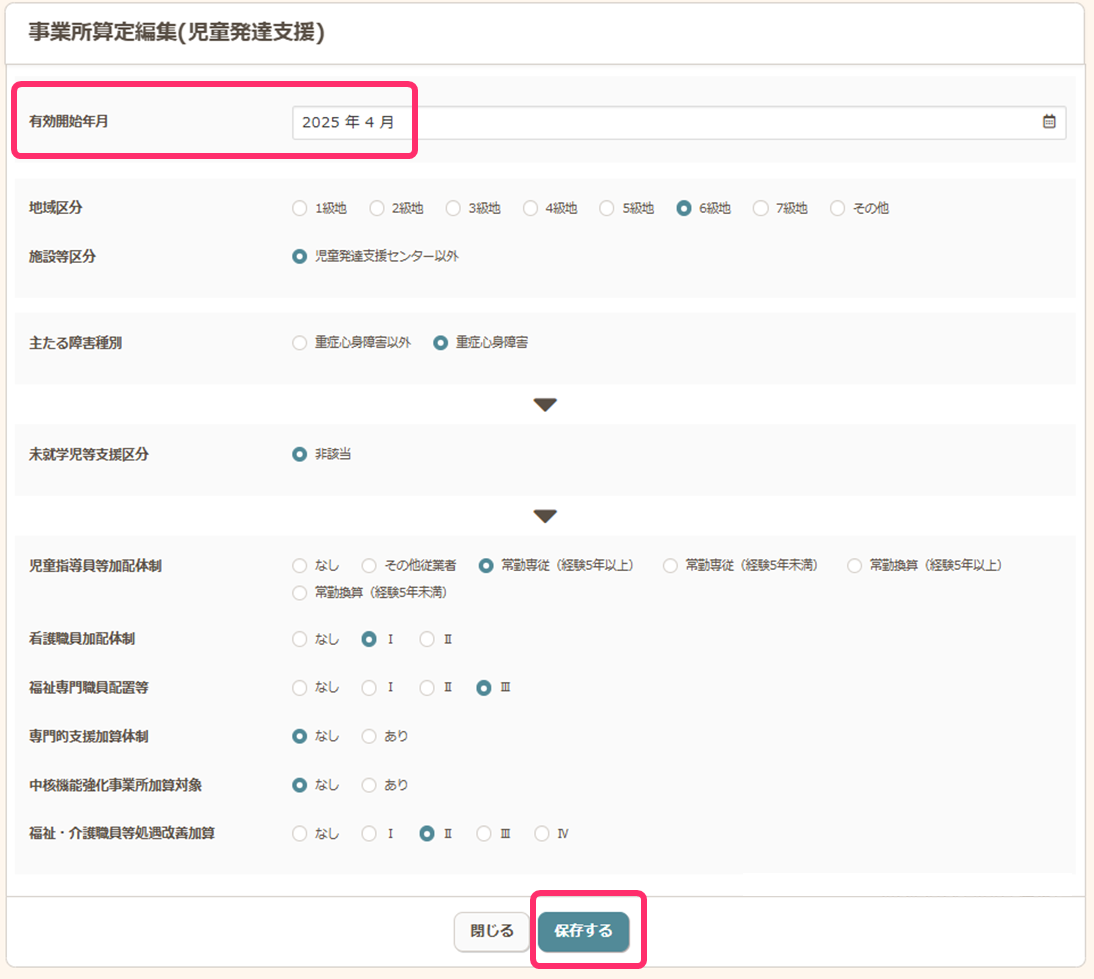Set 福祉専門職員配置等 to なし
The image size is (1094, 979).
pyautogui.click(x=300, y=688)
